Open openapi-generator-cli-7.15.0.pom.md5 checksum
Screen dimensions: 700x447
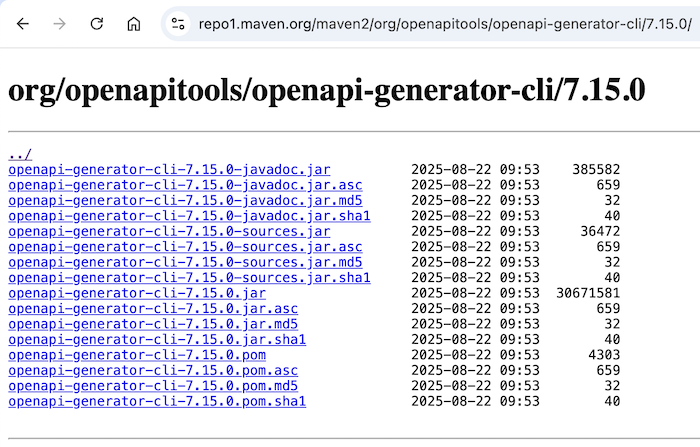(x=153, y=386)
